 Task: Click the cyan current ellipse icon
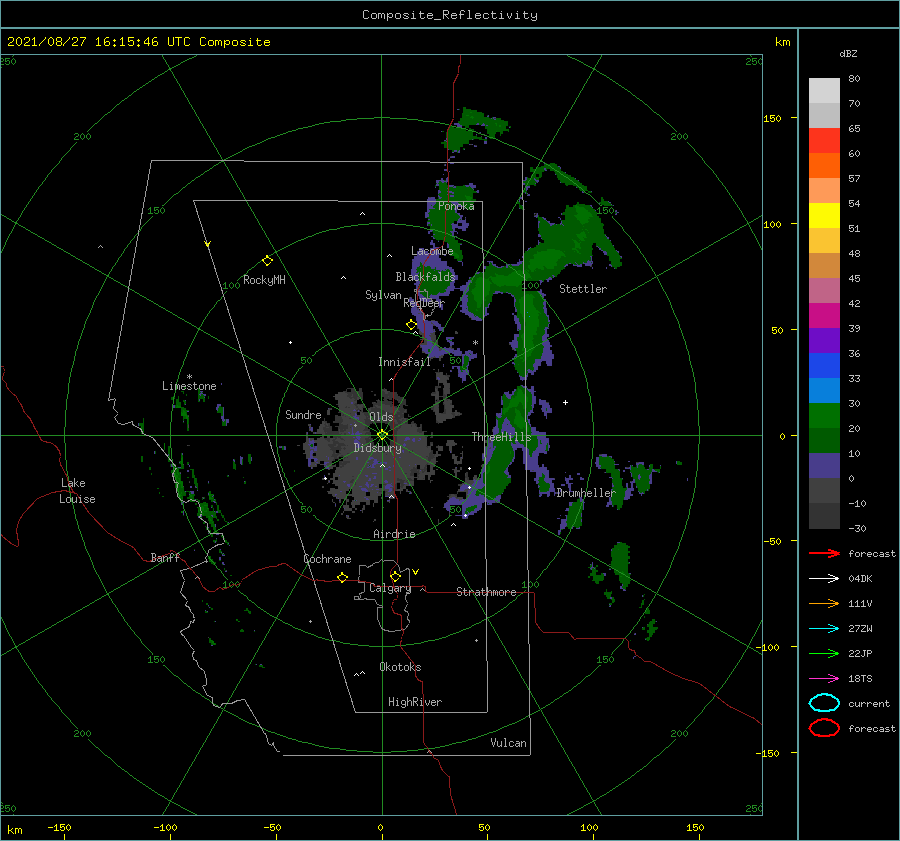tap(824, 703)
